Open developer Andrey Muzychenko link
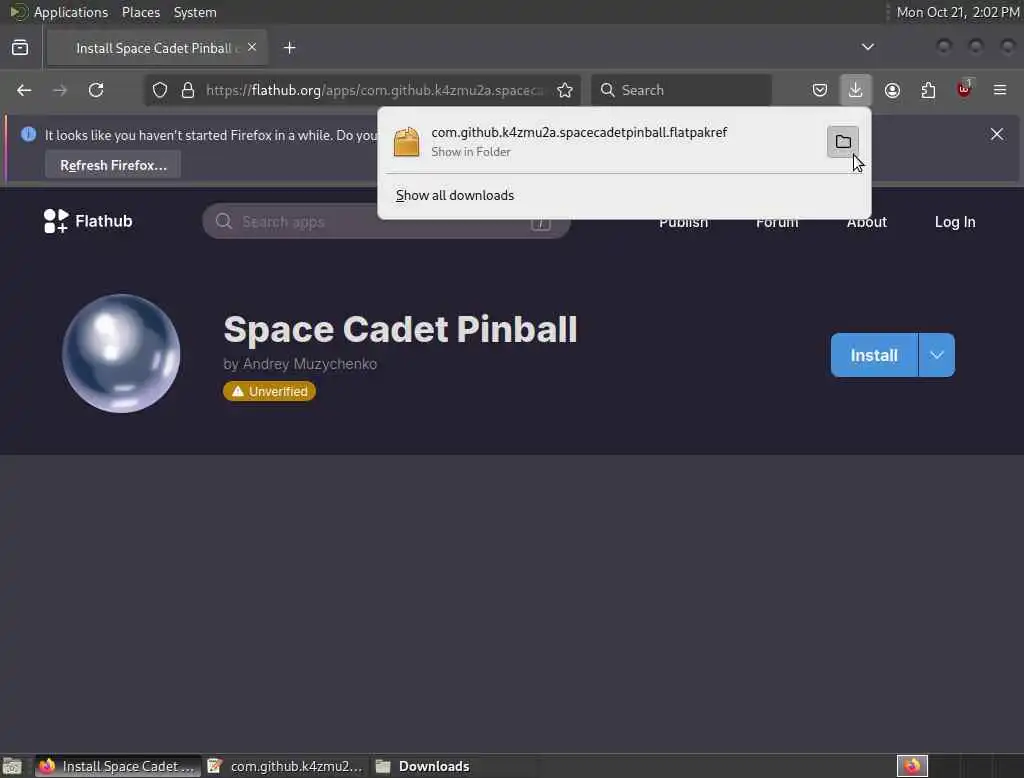Screen dimensions: 1024x778 pos(300,364)
